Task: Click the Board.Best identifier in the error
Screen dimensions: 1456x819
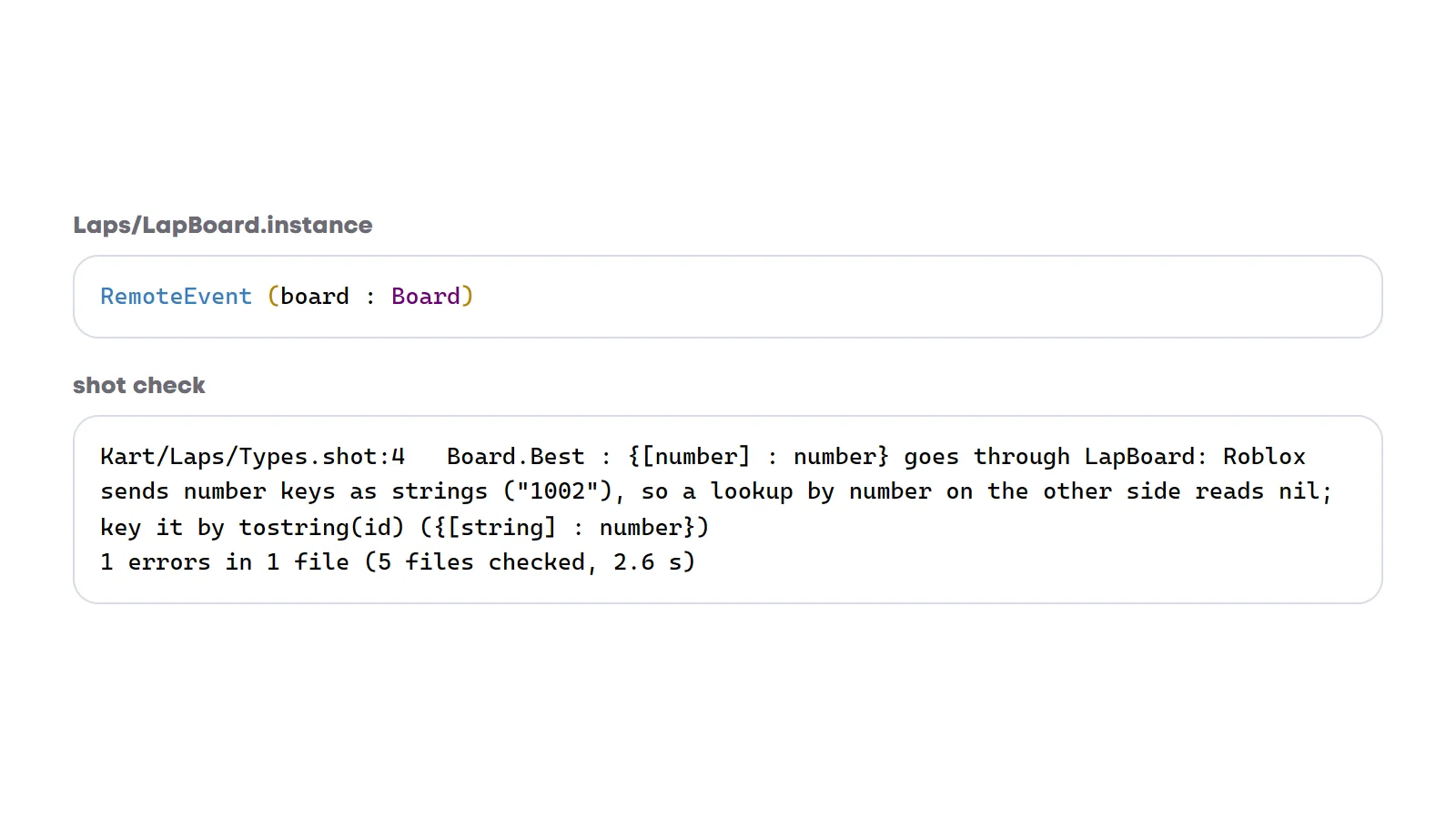Action: coord(516,457)
